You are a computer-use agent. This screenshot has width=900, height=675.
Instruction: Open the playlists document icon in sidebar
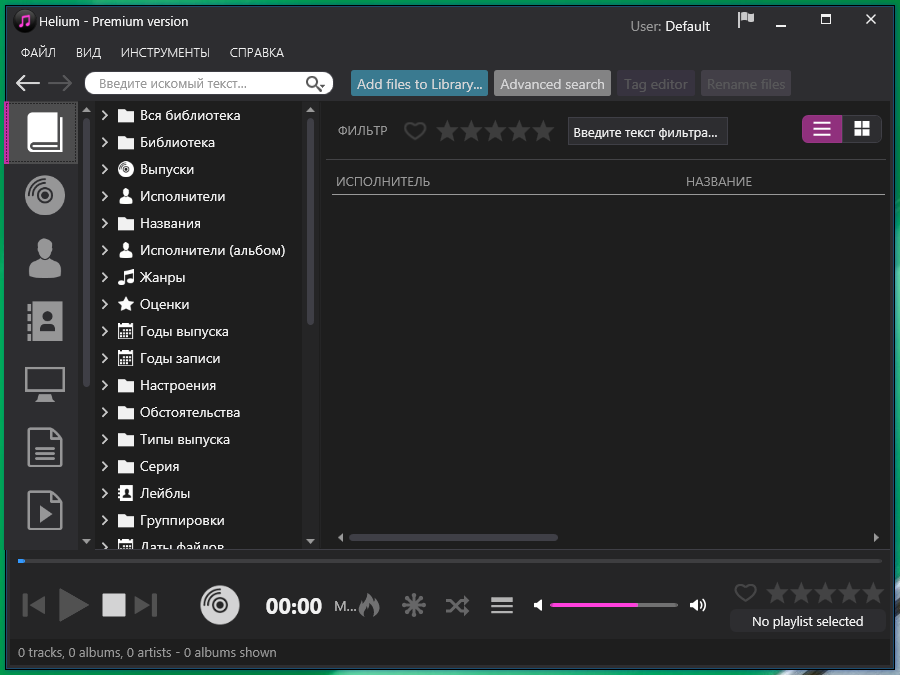pos(41,447)
